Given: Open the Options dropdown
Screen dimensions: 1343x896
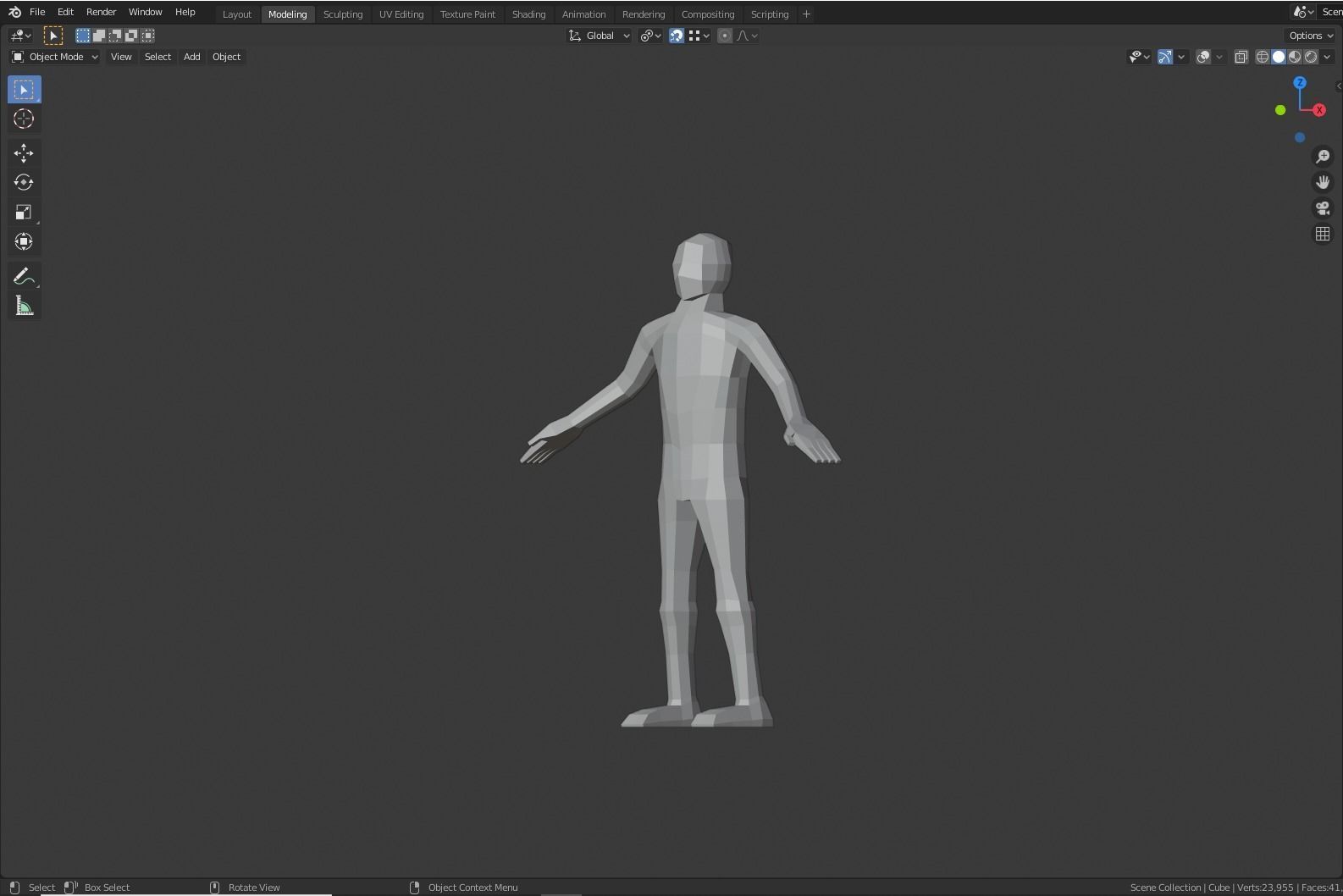Looking at the screenshot, I should coord(1311,36).
